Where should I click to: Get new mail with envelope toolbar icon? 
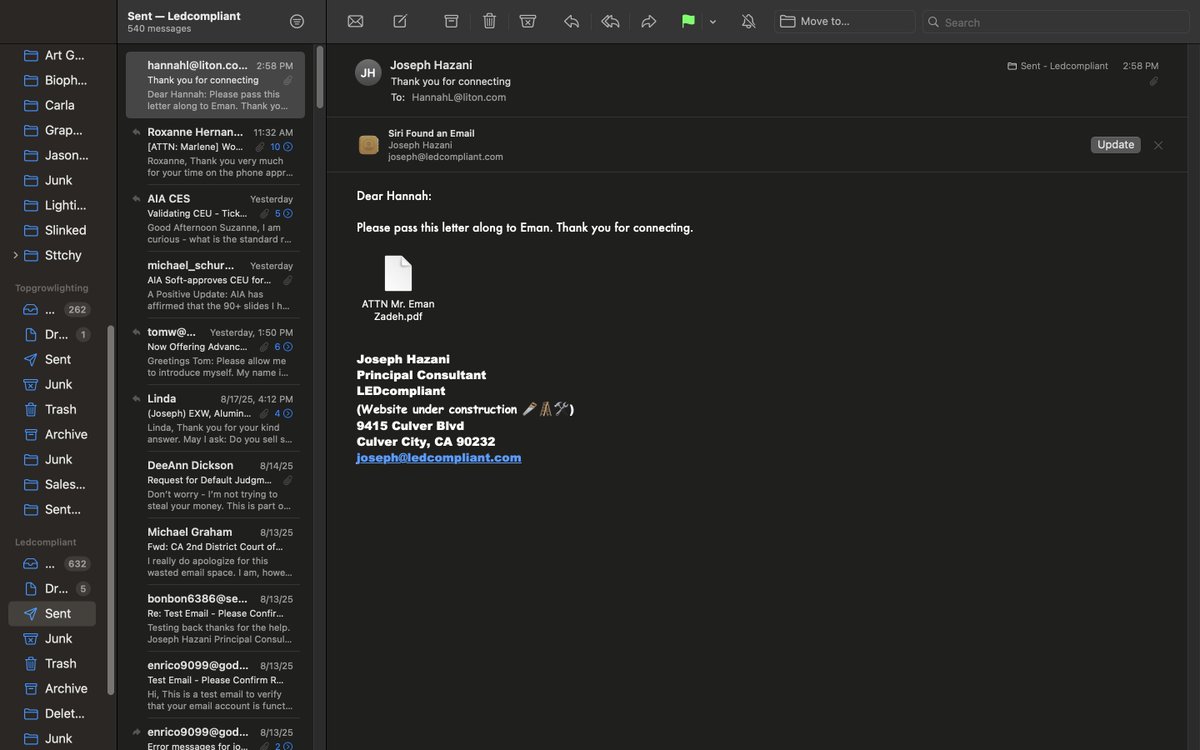[x=355, y=21]
